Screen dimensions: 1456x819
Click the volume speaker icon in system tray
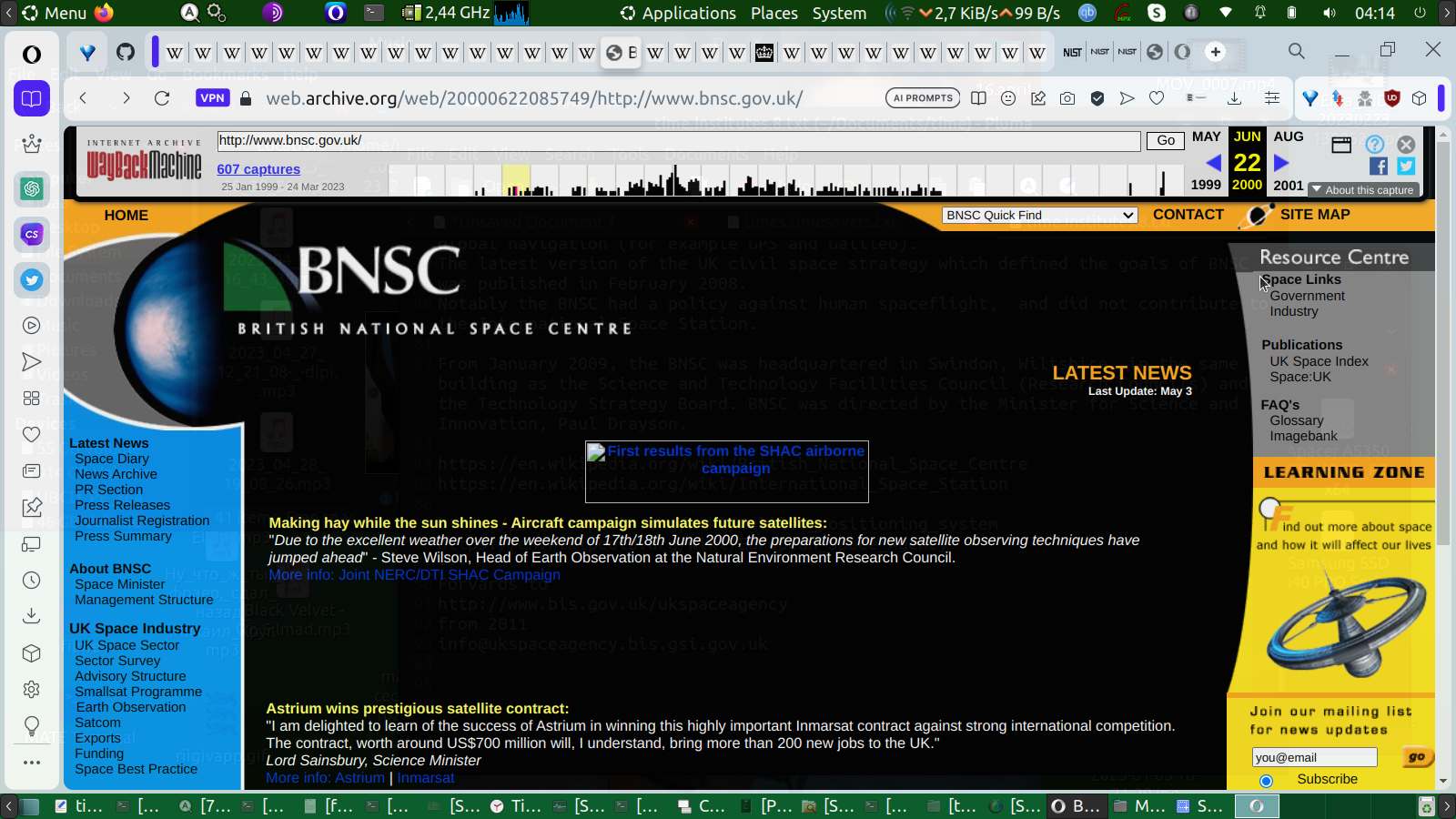(1329, 13)
